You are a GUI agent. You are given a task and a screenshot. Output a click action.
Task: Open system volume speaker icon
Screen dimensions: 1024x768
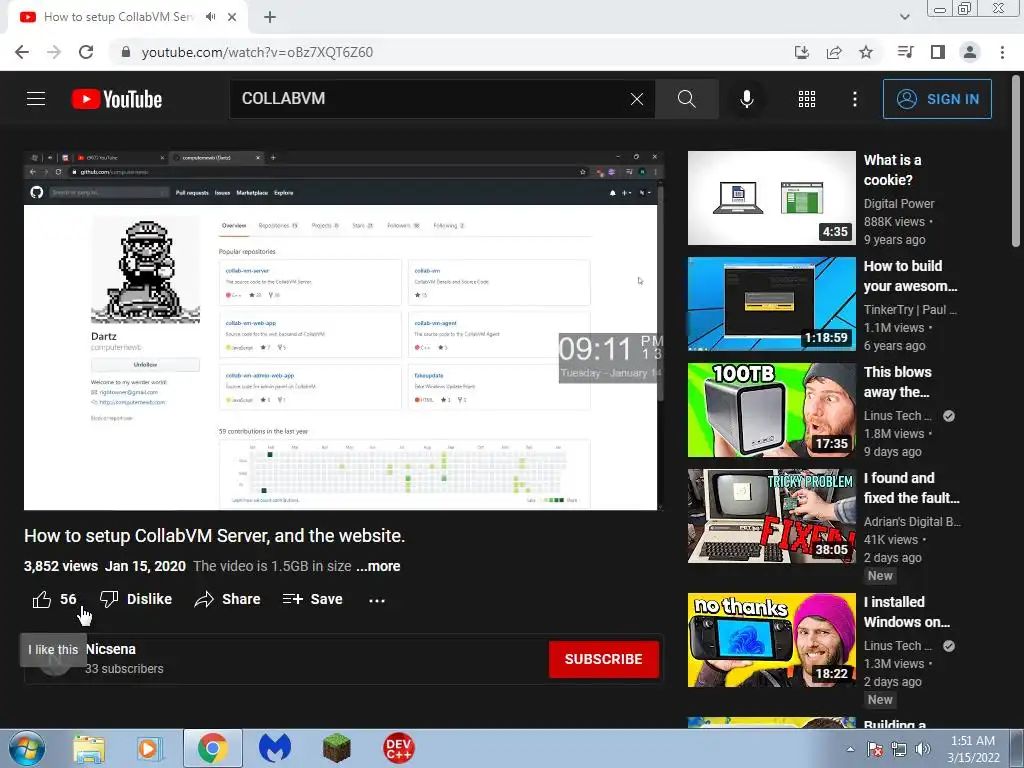point(923,749)
